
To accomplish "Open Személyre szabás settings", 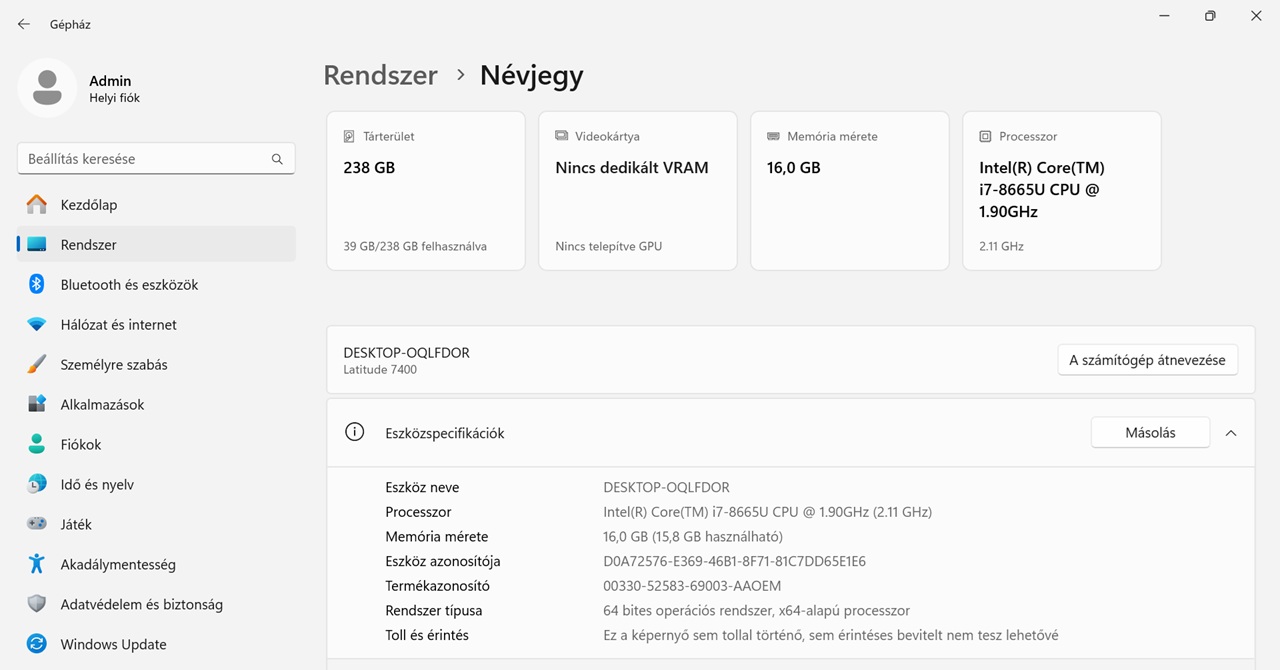I will click(x=156, y=364).
